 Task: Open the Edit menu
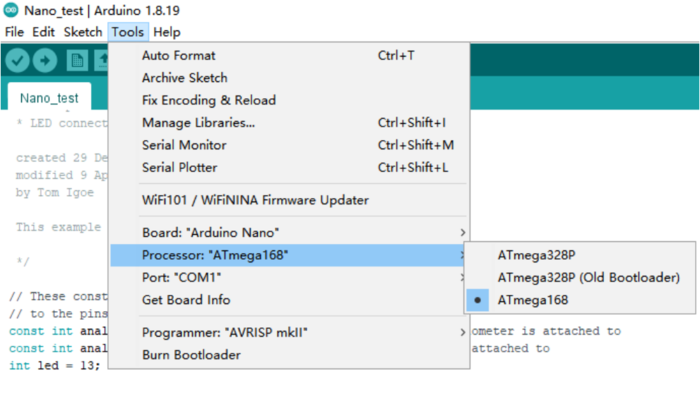[43, 32]
